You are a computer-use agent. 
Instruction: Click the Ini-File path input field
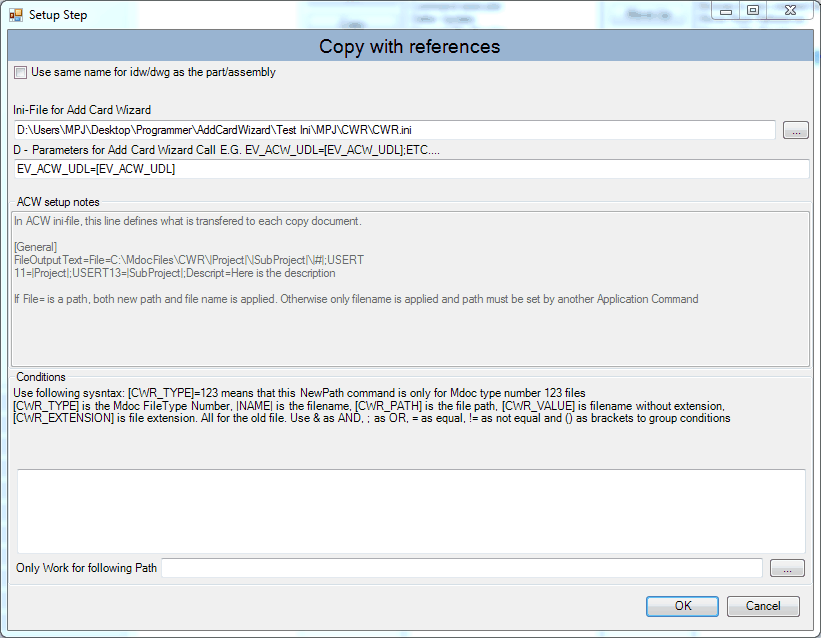[x=395, y=130]
